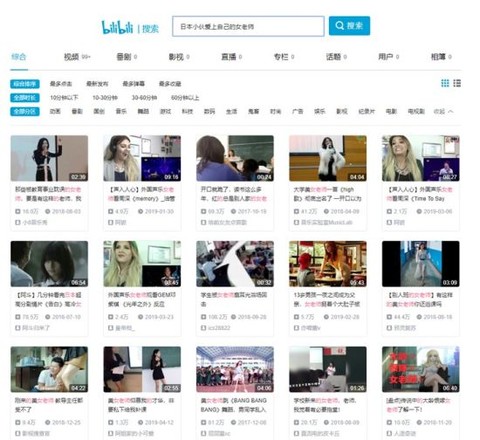Sort results by 最多点击
This screenshot has height=440, width=480.
coord(61,84)
